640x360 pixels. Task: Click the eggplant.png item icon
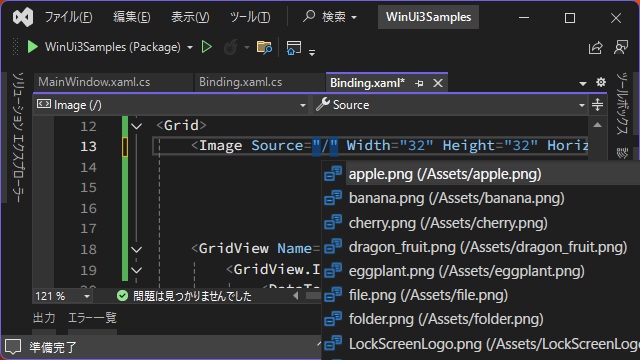(x=333, y=270)
